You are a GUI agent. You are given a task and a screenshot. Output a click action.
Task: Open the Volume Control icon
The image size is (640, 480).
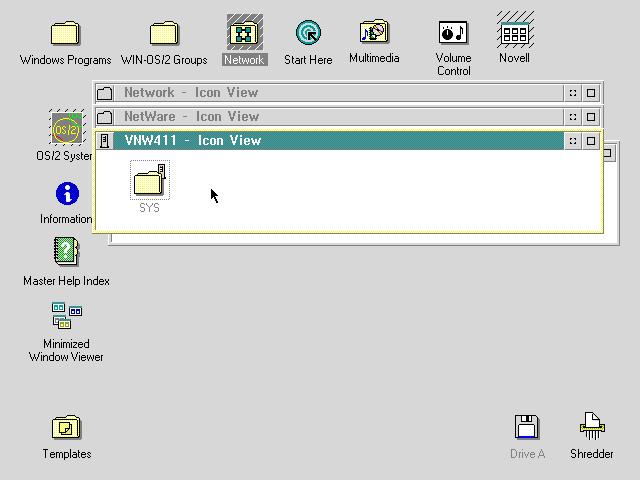453,32
